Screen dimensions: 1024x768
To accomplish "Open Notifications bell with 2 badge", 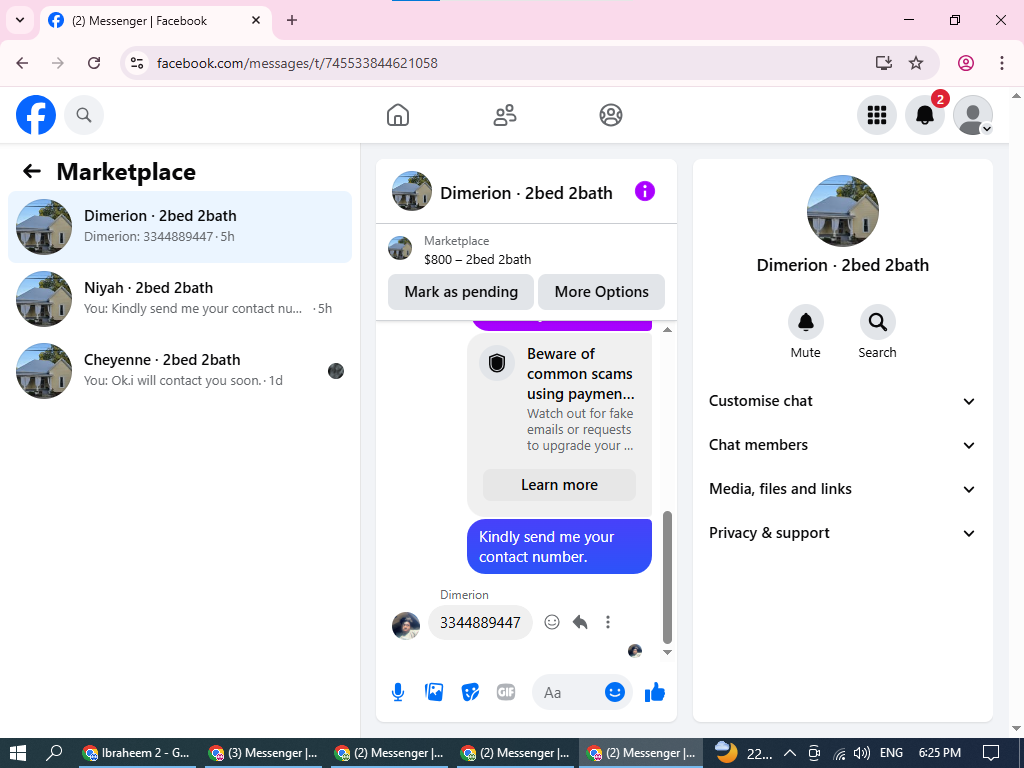I will point(925,115).
